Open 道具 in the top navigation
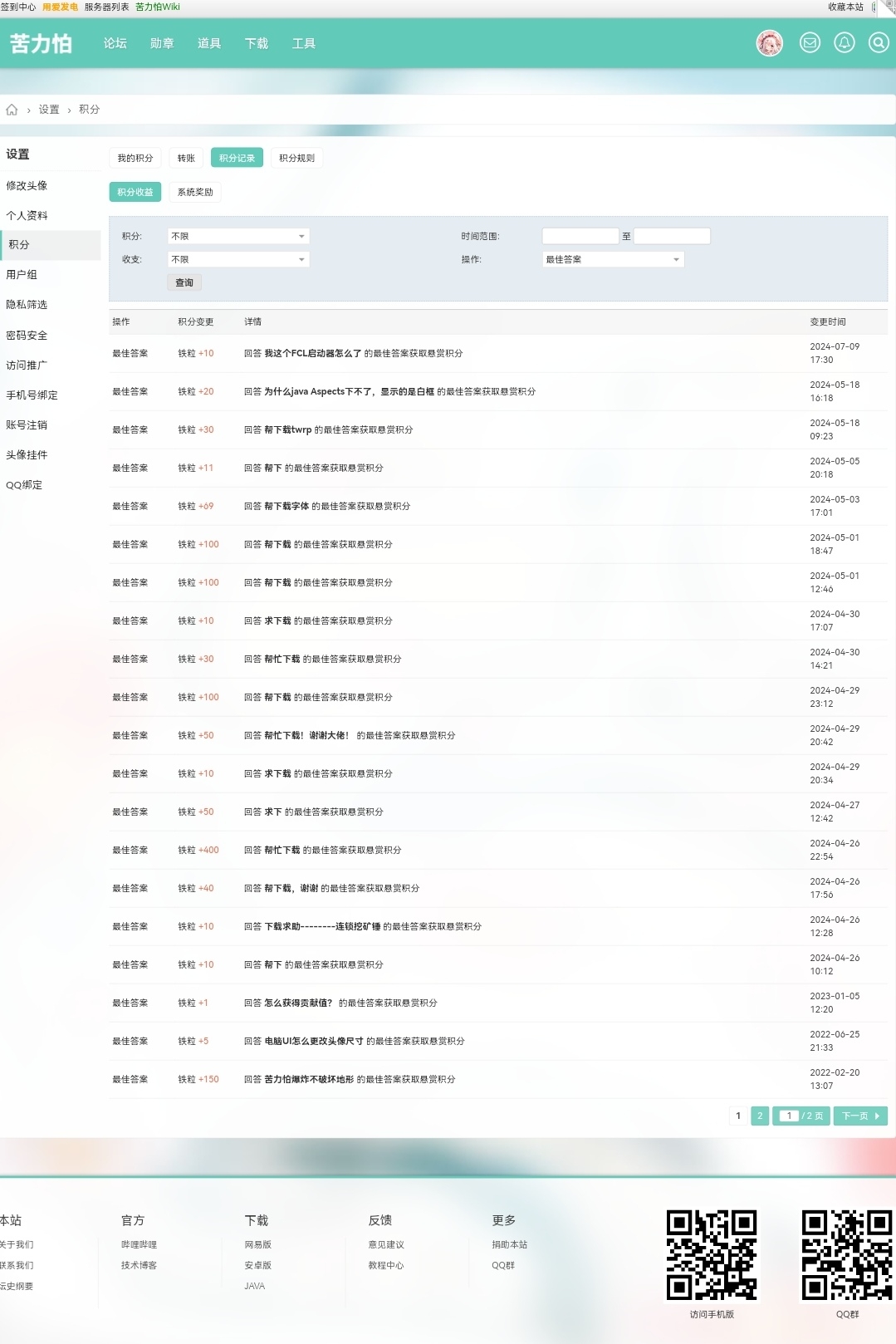Screen dimensions: 896x1344 click(x=209, y=43)
